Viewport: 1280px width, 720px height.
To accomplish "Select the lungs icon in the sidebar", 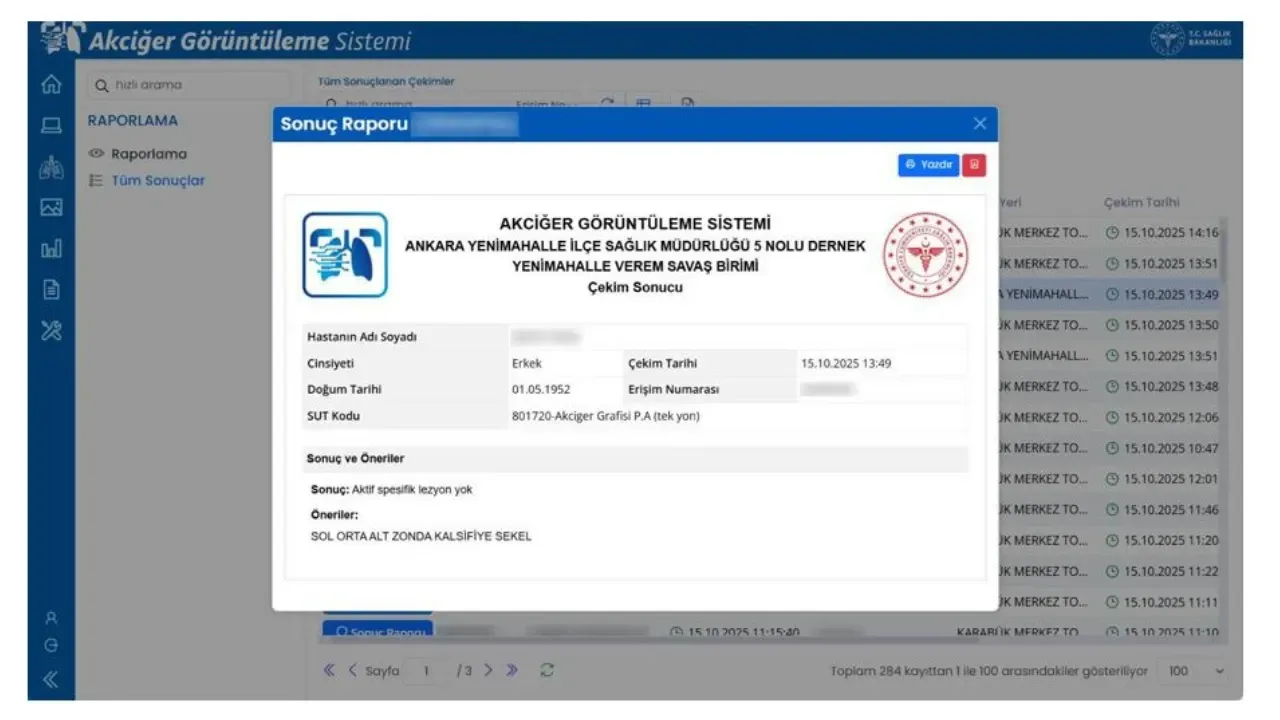I will [x=52, y=168].
